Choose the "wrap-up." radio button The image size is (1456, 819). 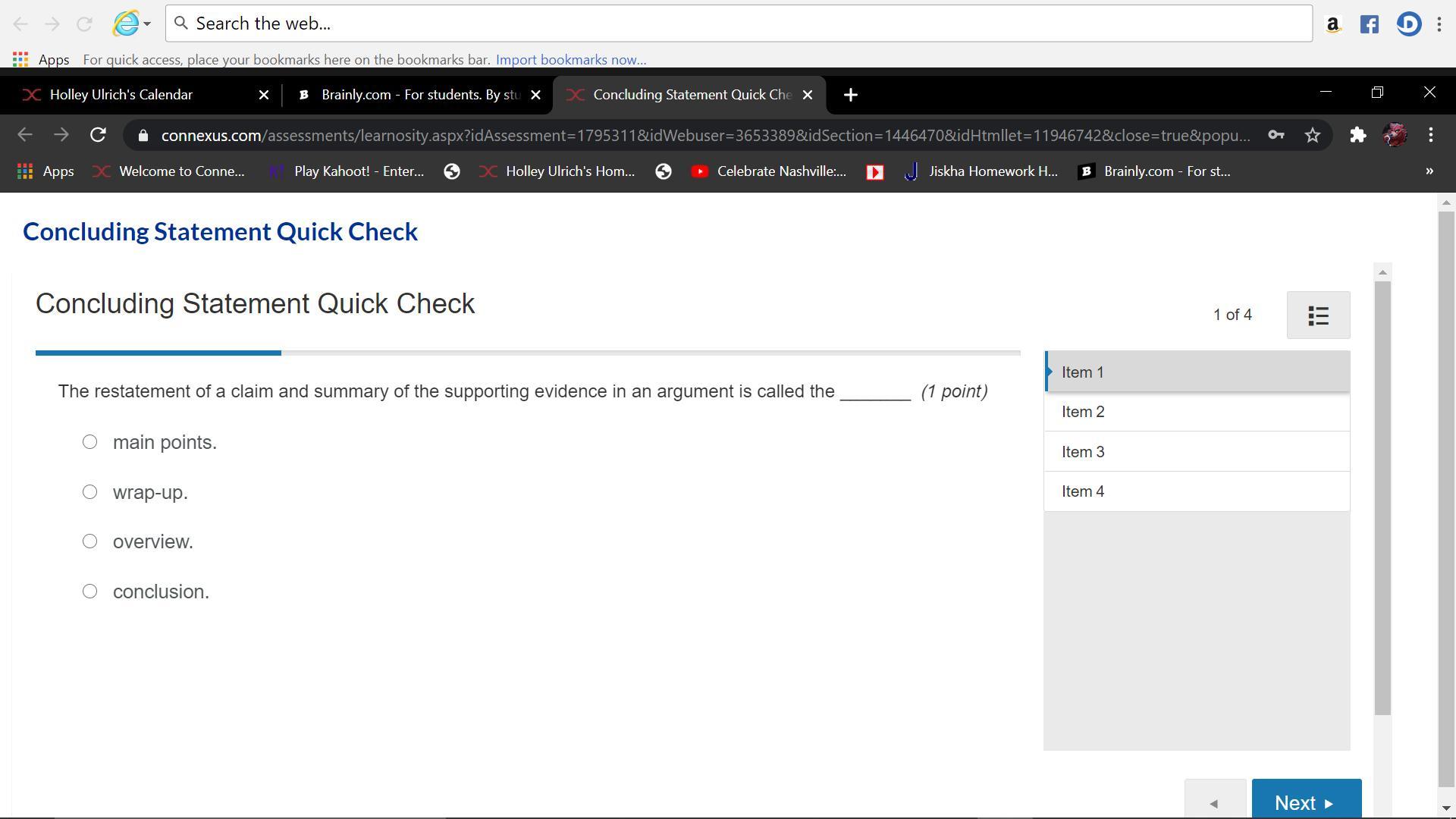(x=89, y=492)
